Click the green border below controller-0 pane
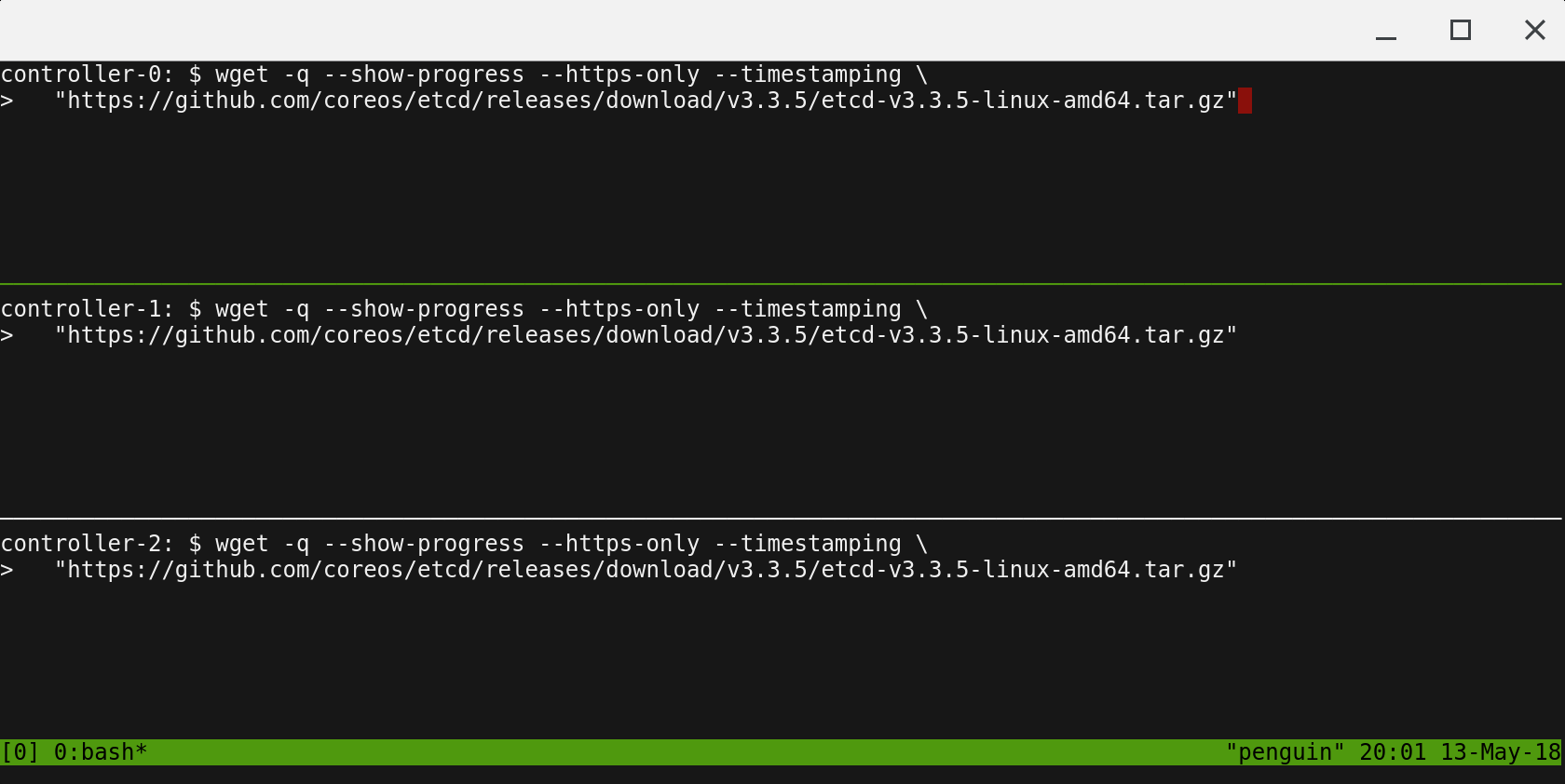This screenshot has width=1565, height=784. [781, 283]
